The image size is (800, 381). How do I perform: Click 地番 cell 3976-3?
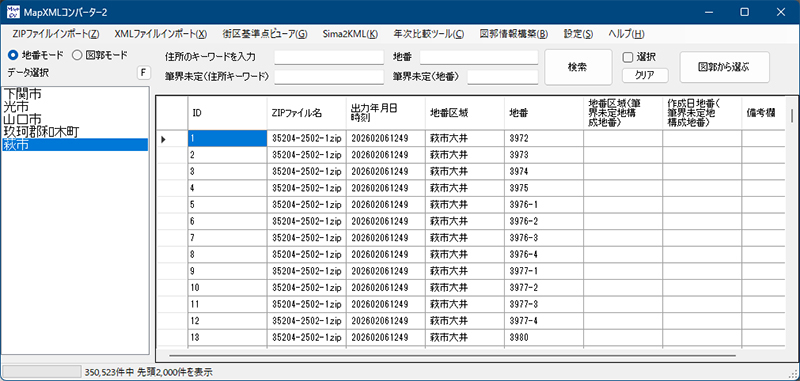click(x=544, y=238)
